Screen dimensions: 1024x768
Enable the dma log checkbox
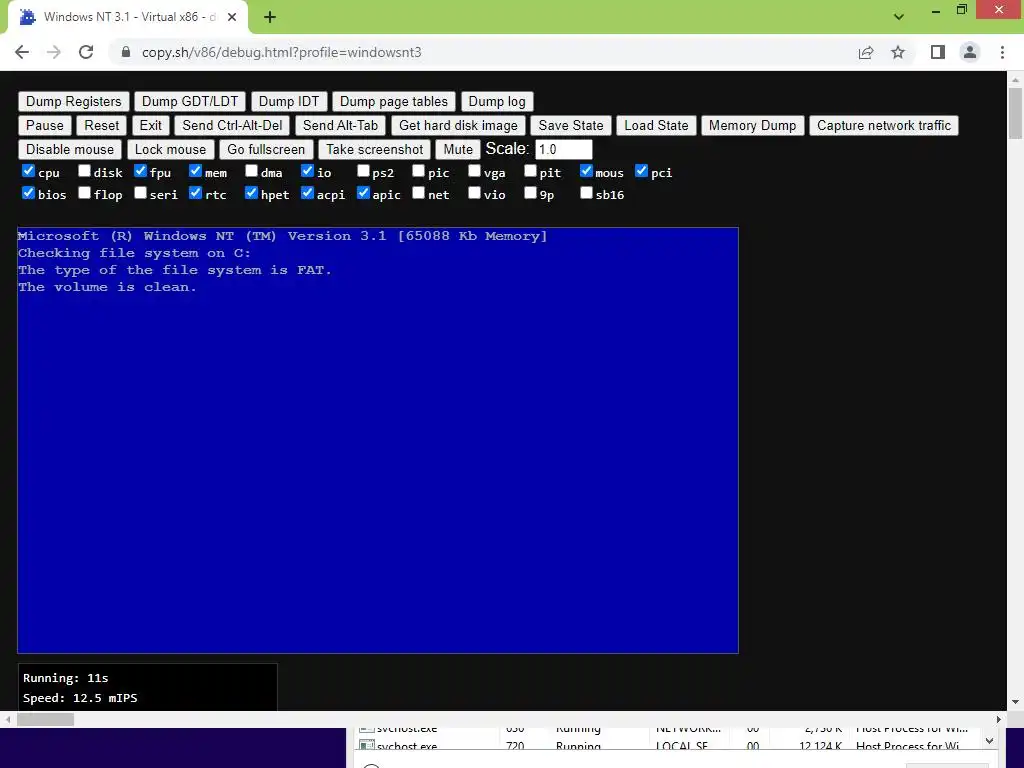[251, 171]
